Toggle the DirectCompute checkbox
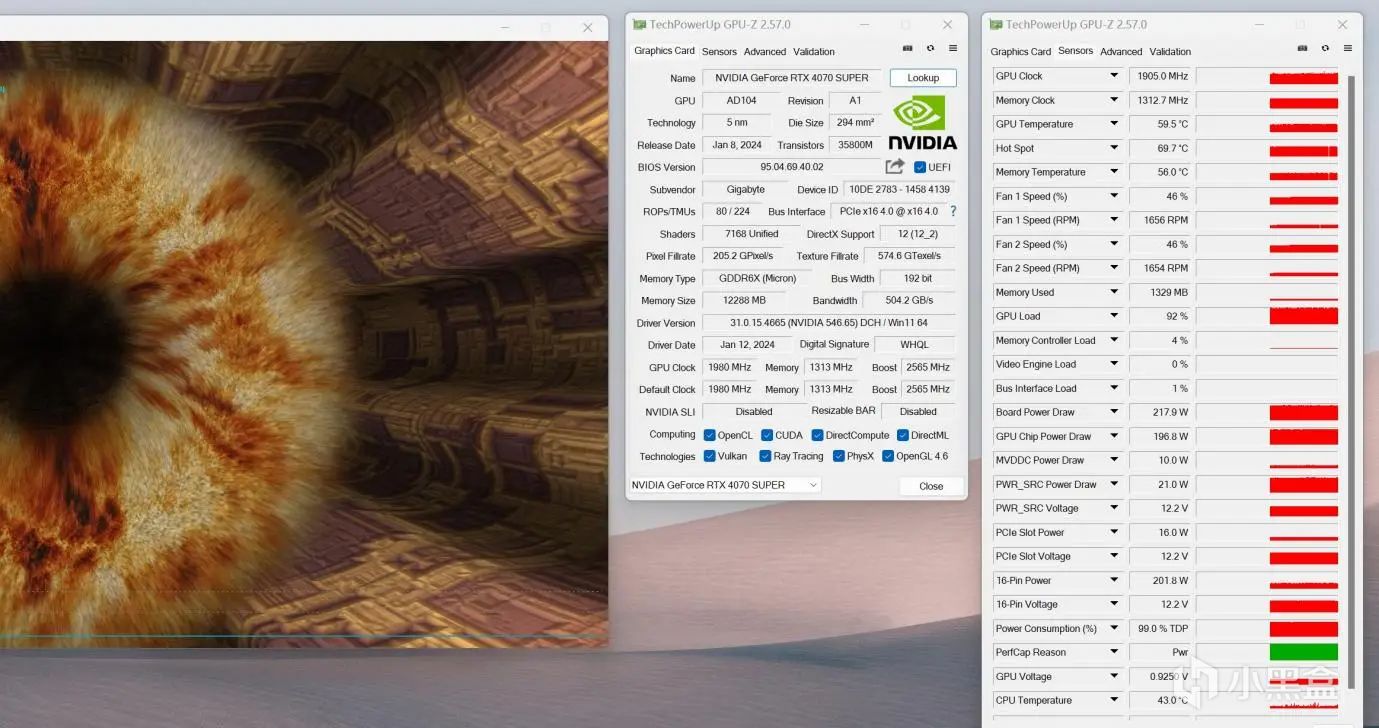The width and height of the screenshot is (1379, 728). point(817,435)
